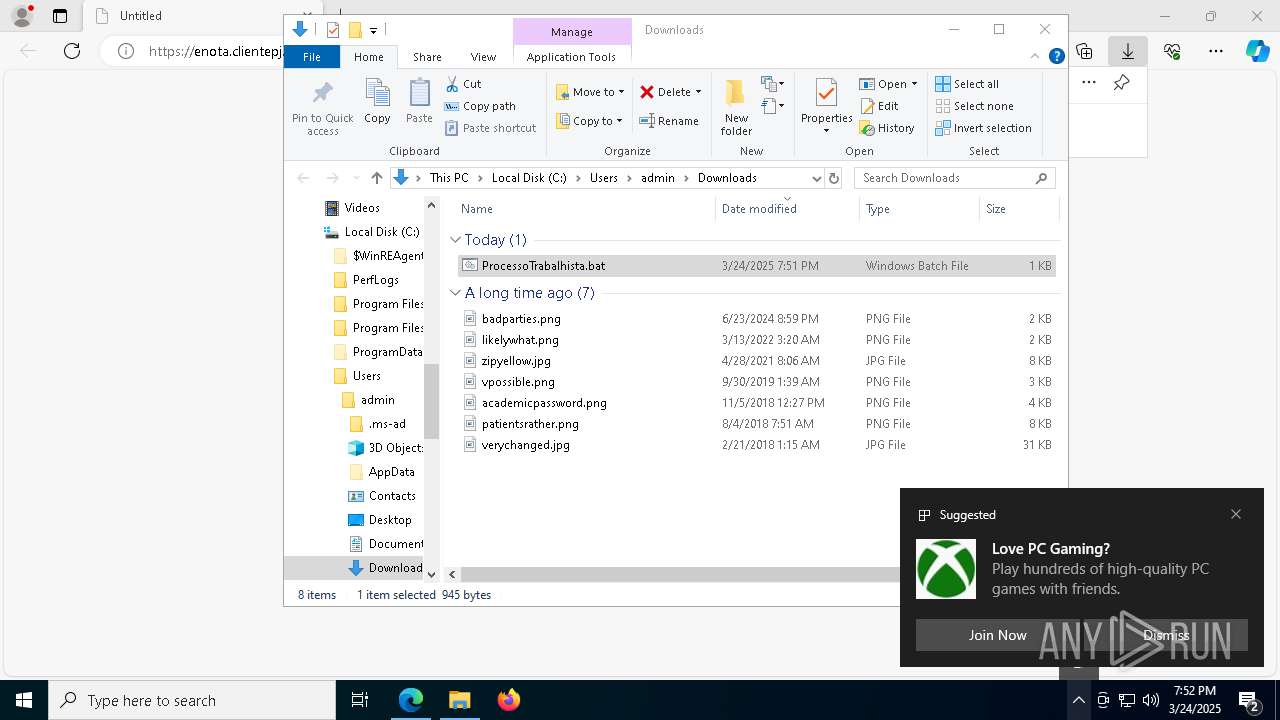The height and width of the screenshot is (720, 1280).
Task: Open Quick Access Toolbar customize arrow
Action: pos(373,30)
